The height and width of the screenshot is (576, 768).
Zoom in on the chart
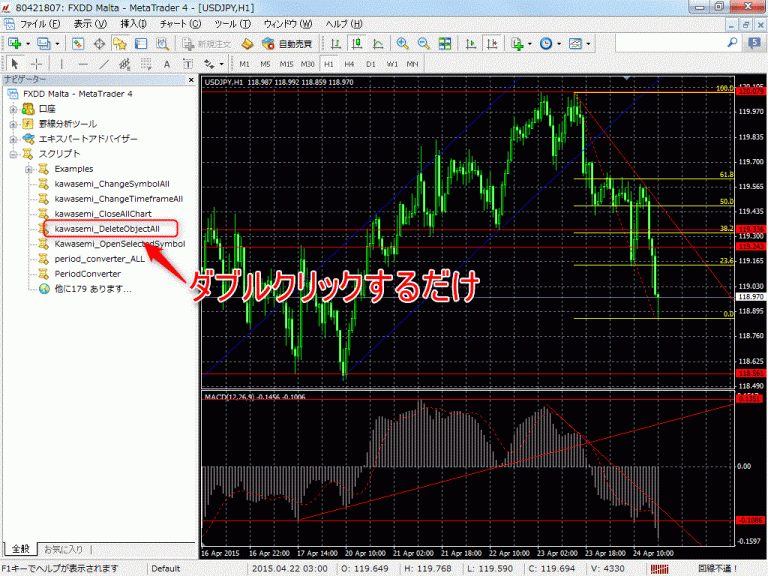click(x=403, y=44)
